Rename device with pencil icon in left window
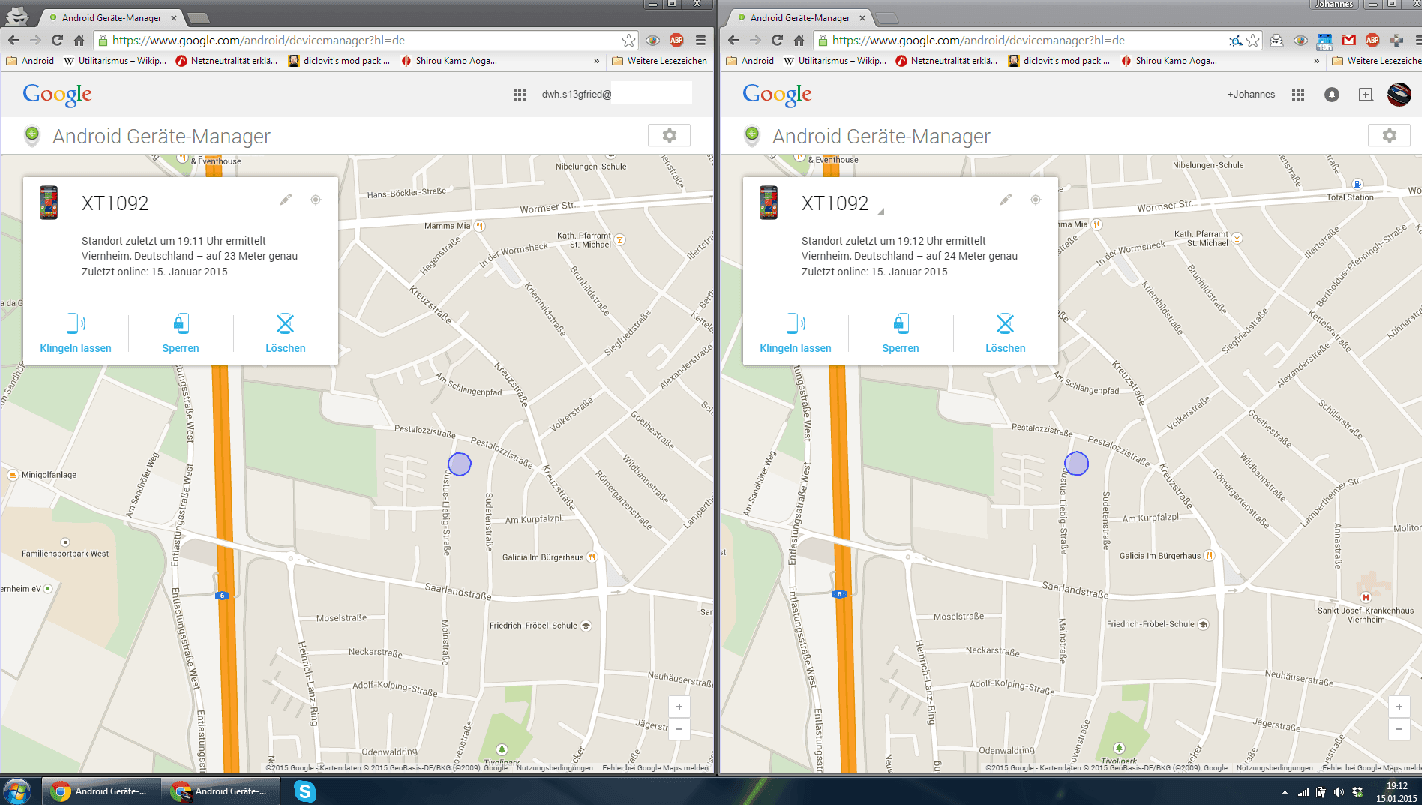1422x806 pixels. click(x=286, y=200)
